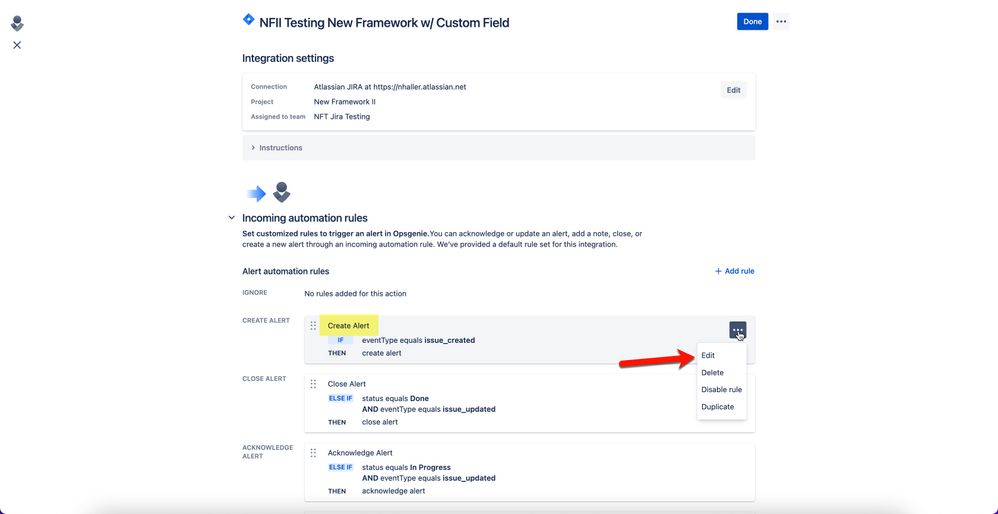Click the Integration settings heading
This screenshot has height=514, width=998.
288,58
